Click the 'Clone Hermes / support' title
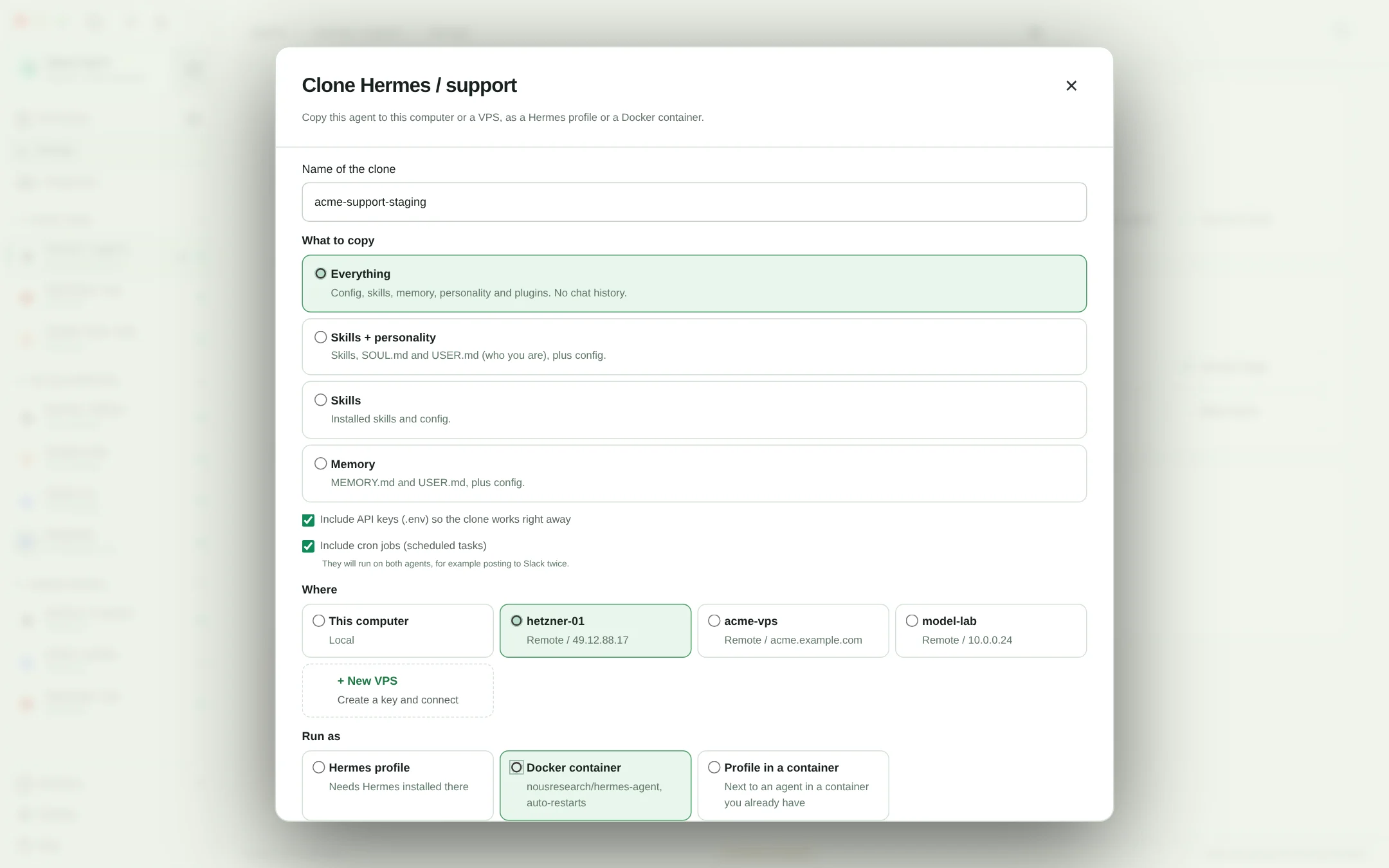The width and height of the screenshot is (1389, 868). (x=409, y=86)
